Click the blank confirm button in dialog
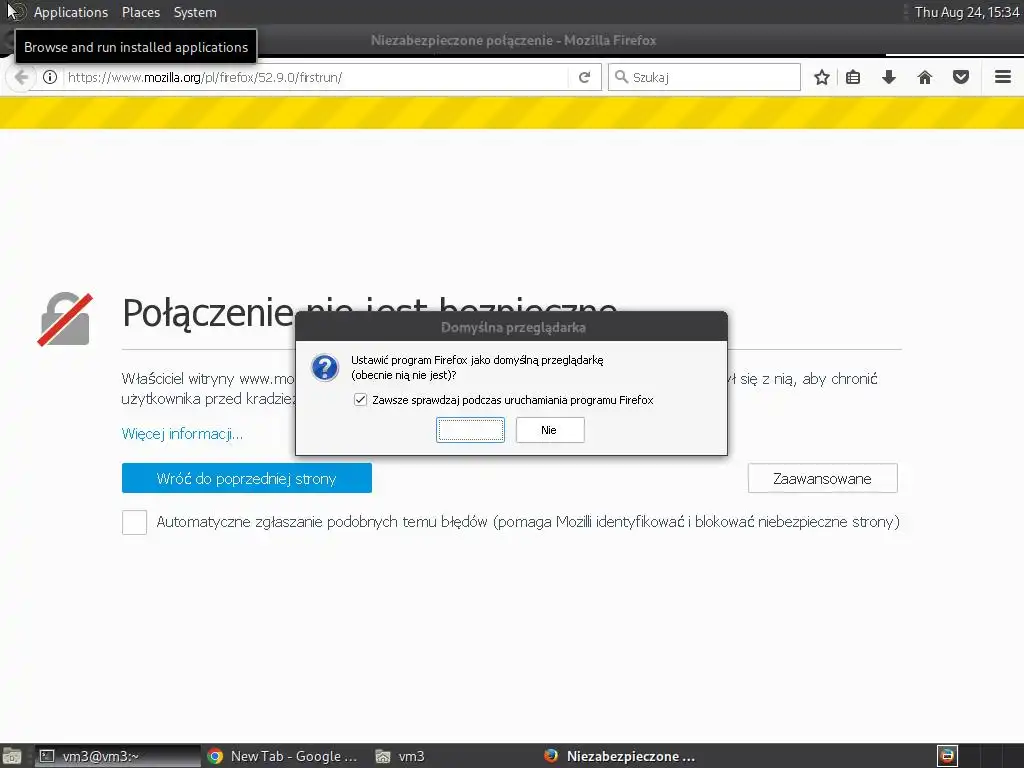The width and height of the screenshot is (1024, 768). [470, 430]
